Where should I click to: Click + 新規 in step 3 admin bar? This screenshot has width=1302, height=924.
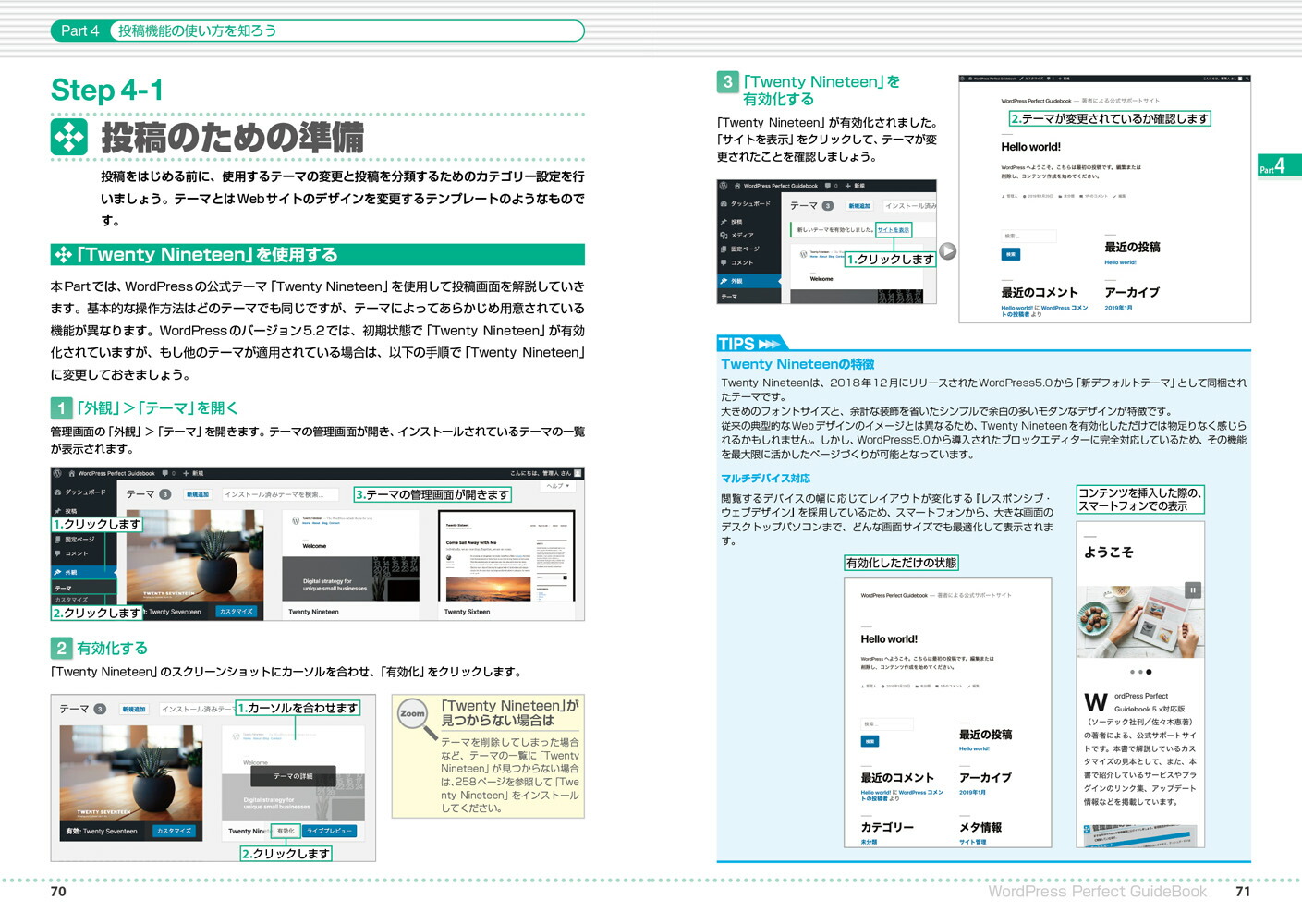tap(855, 186)
